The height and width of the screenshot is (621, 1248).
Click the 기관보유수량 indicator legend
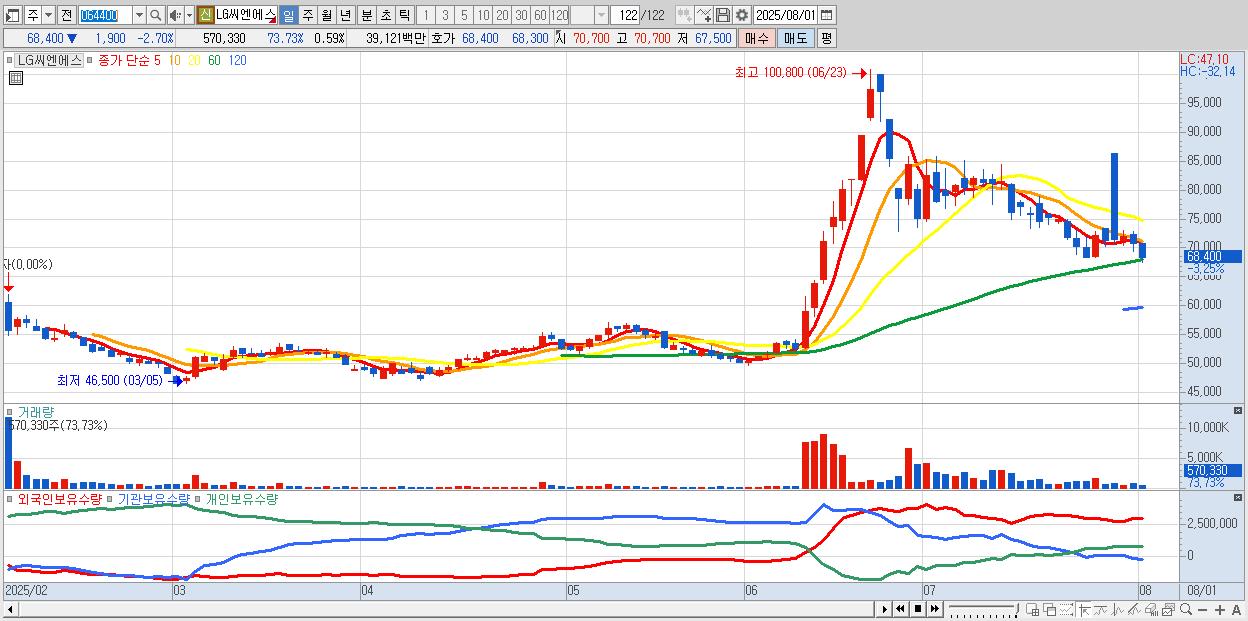point(153,498)
